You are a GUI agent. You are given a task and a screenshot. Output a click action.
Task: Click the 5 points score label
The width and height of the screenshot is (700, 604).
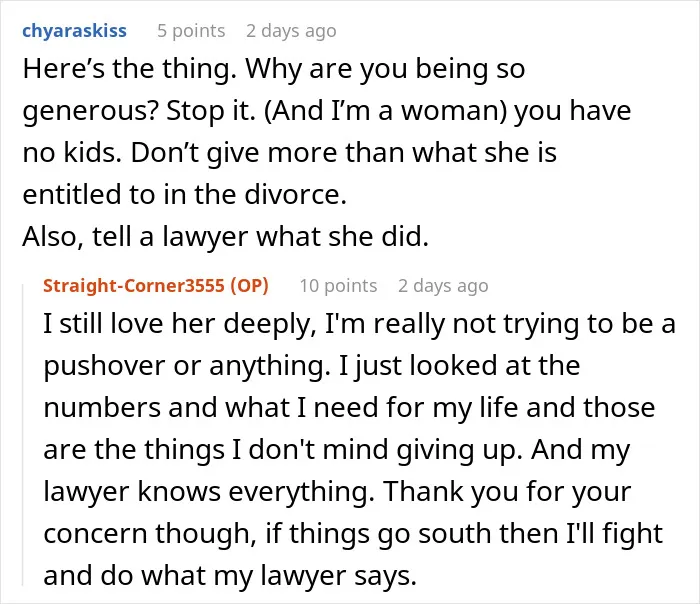(x=191, y=31)
